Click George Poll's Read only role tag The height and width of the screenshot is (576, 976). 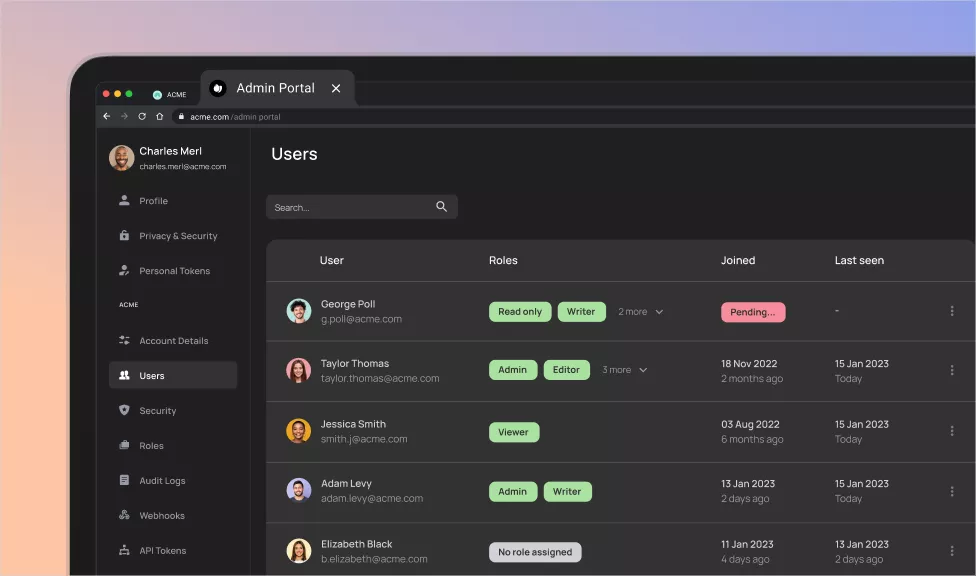[520, 311]
